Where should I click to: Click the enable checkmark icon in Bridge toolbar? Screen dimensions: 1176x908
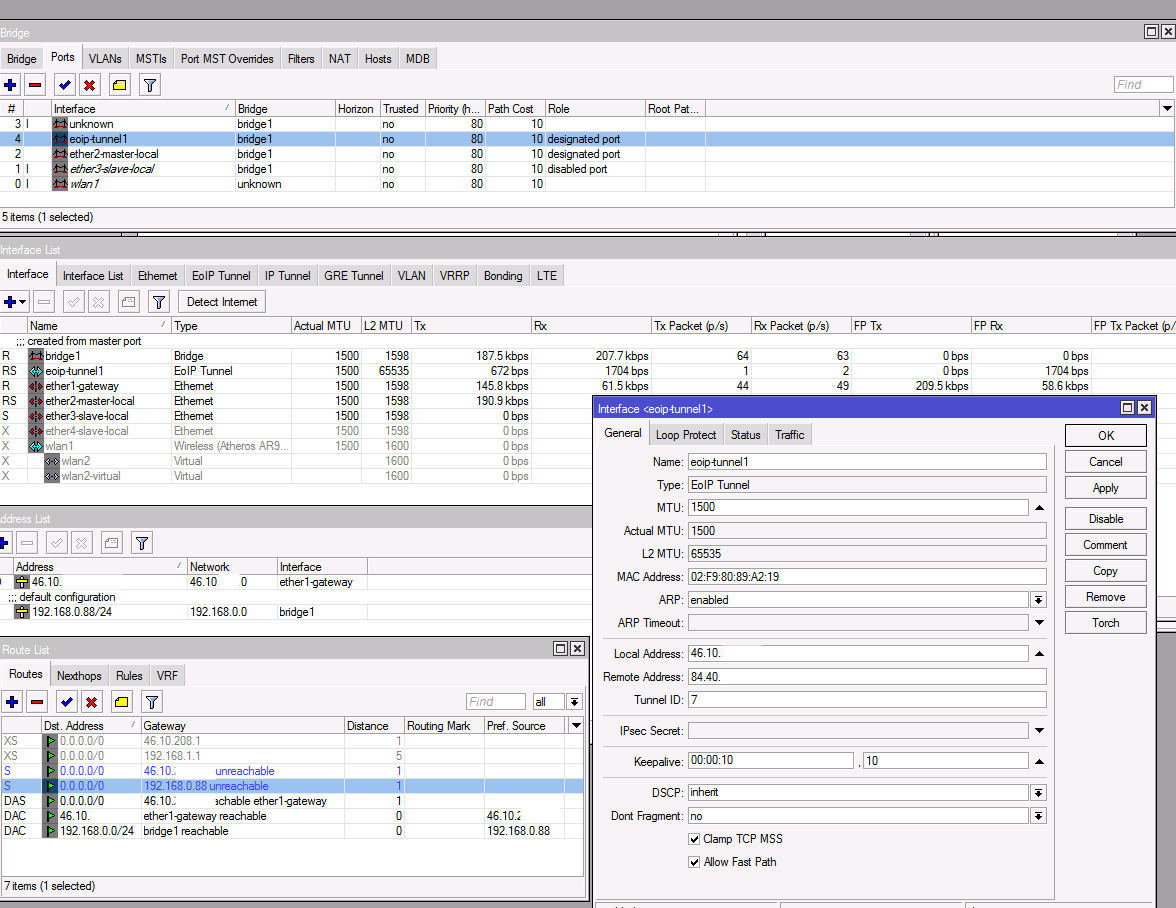tap(65, 85)
